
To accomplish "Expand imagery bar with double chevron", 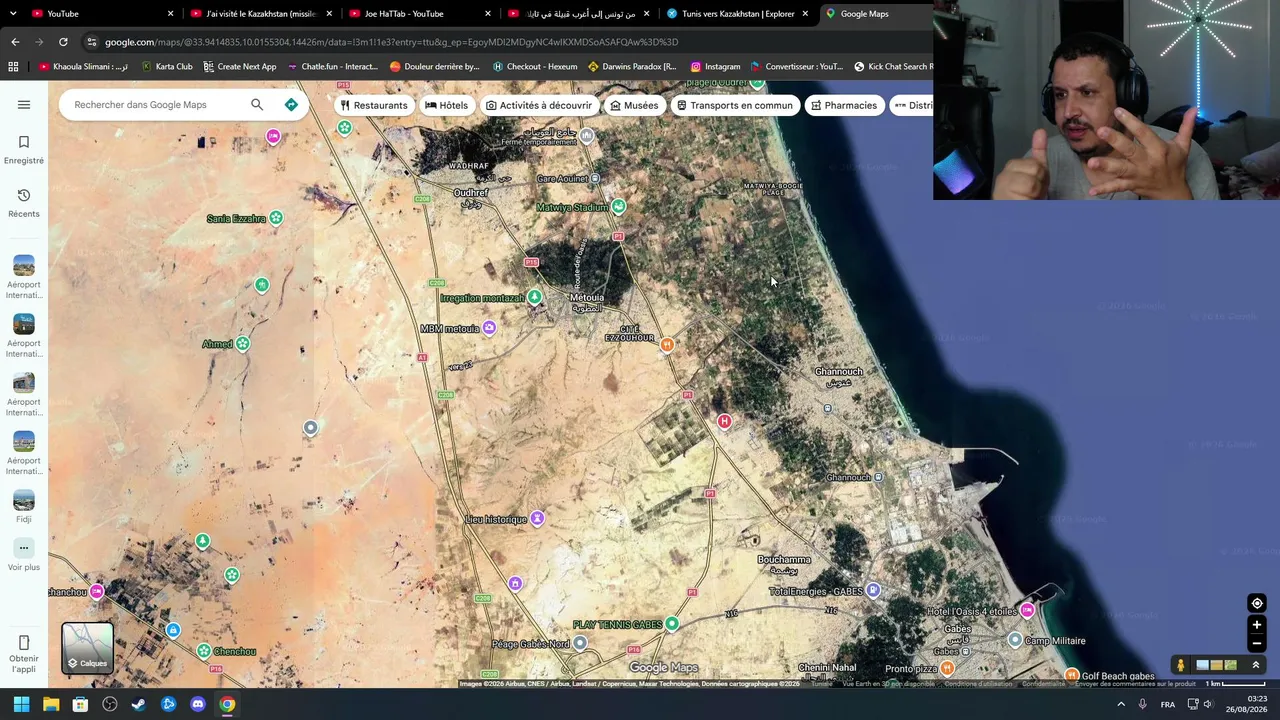I will (1256, 665).
